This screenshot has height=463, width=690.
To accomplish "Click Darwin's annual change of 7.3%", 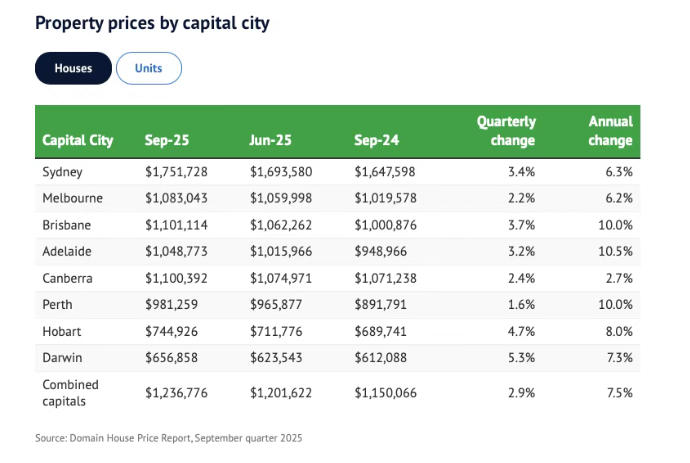I will click(x=618, y=357).
